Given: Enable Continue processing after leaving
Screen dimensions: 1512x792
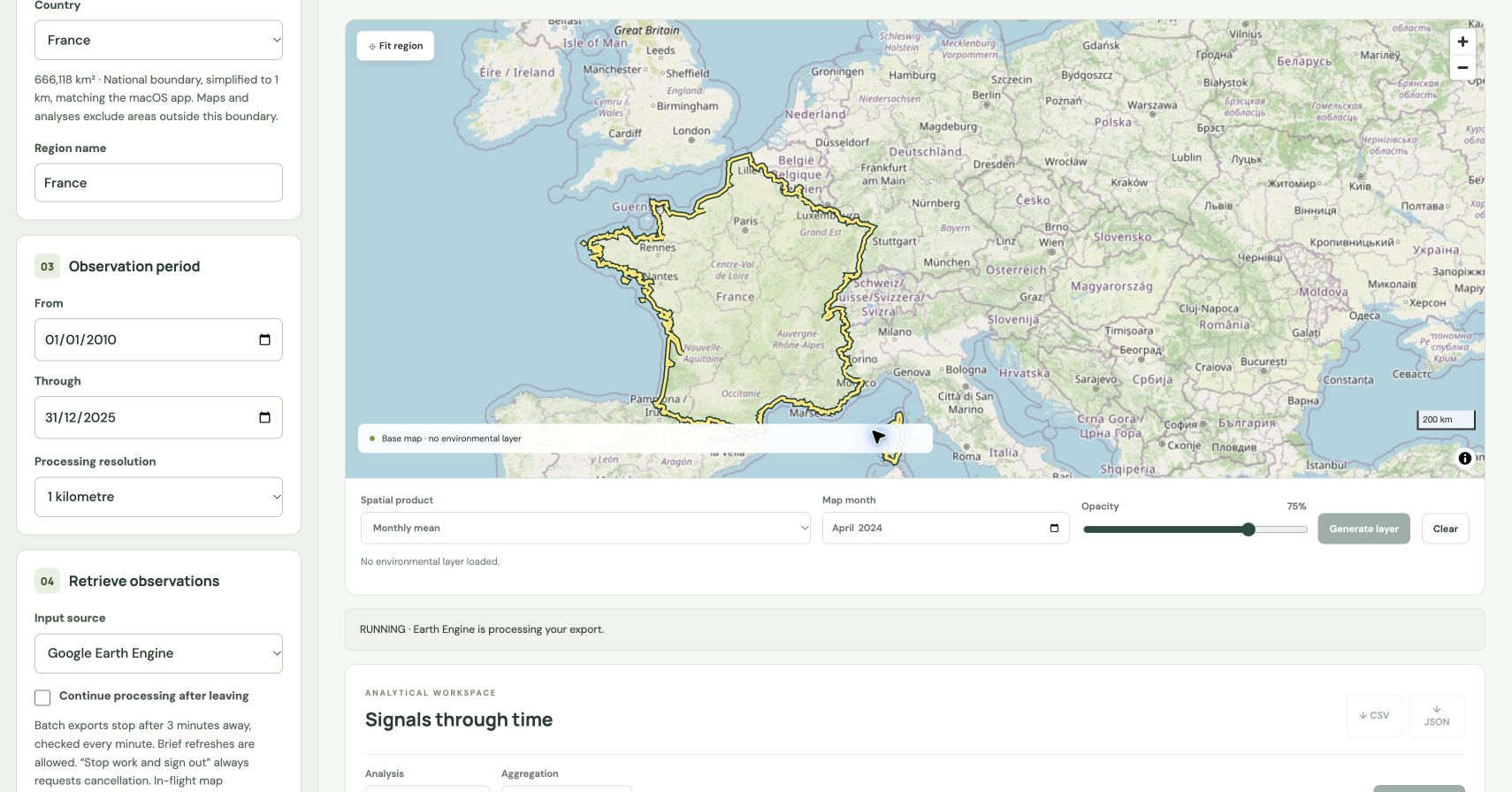Looking at the screenshot, I should click(x=42, y=697).
